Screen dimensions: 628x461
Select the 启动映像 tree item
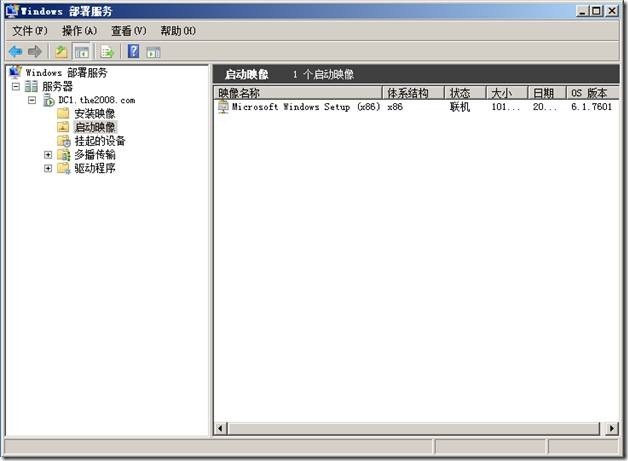95,127
